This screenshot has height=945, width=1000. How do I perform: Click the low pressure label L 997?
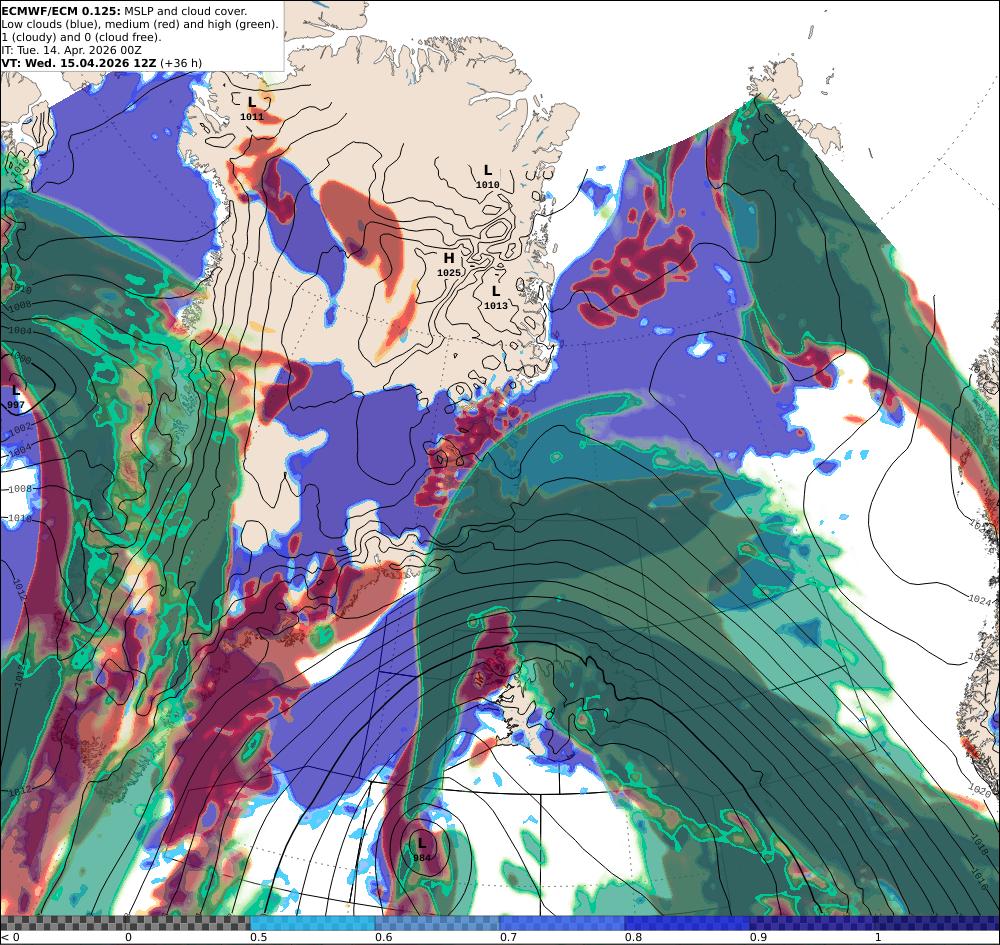(15, 397)
